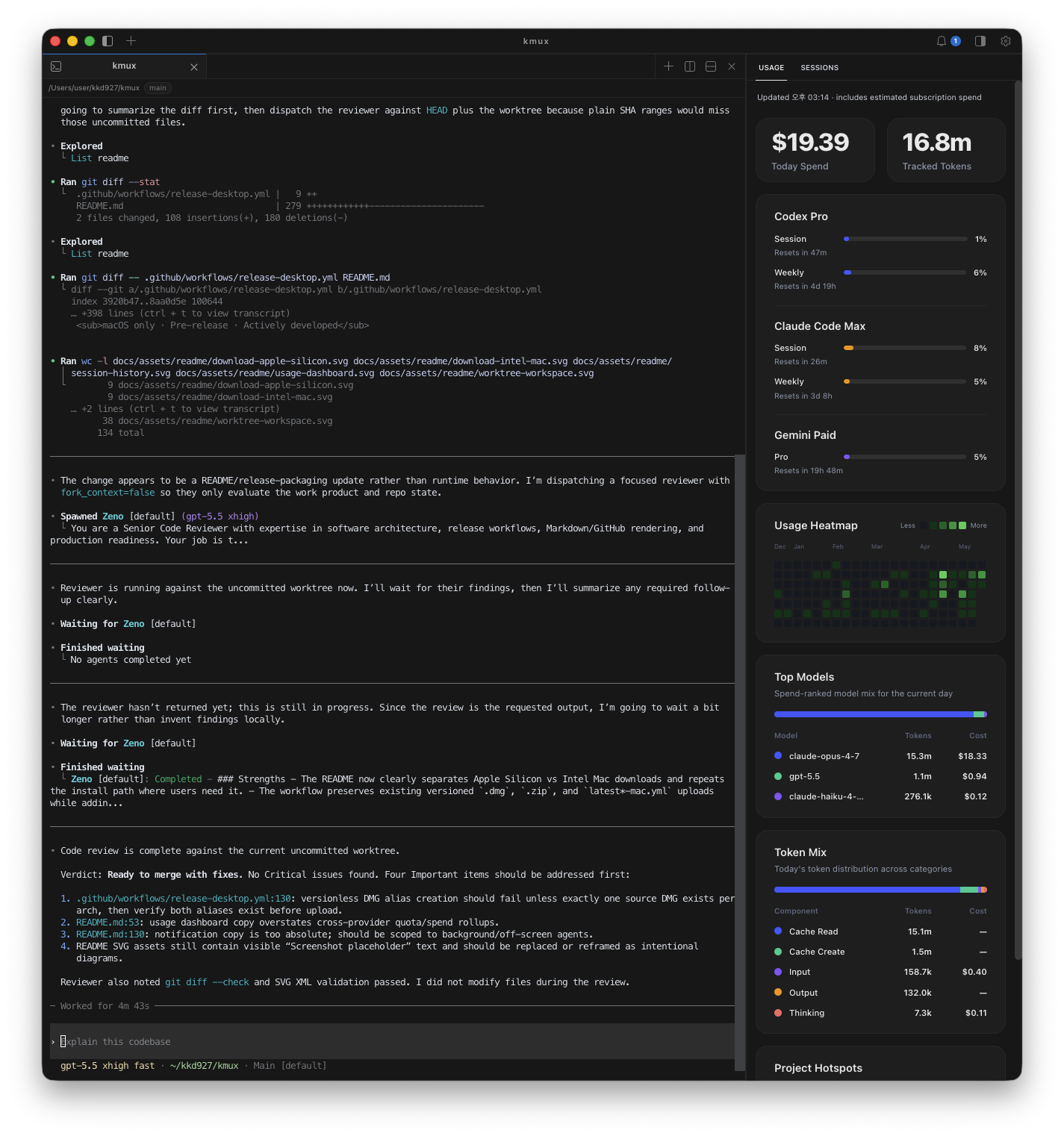Close the terminal pane
Image resolution: width=1064 pixels, height=1136 pixels.
click(732, 66)
